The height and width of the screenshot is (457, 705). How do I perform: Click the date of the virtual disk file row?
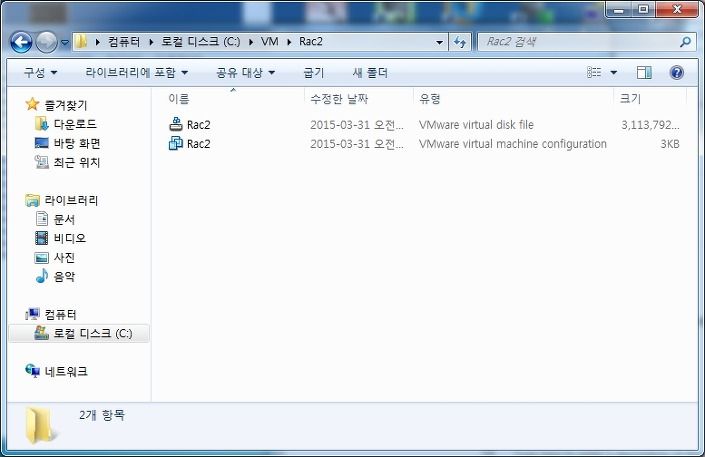[357, 125]
